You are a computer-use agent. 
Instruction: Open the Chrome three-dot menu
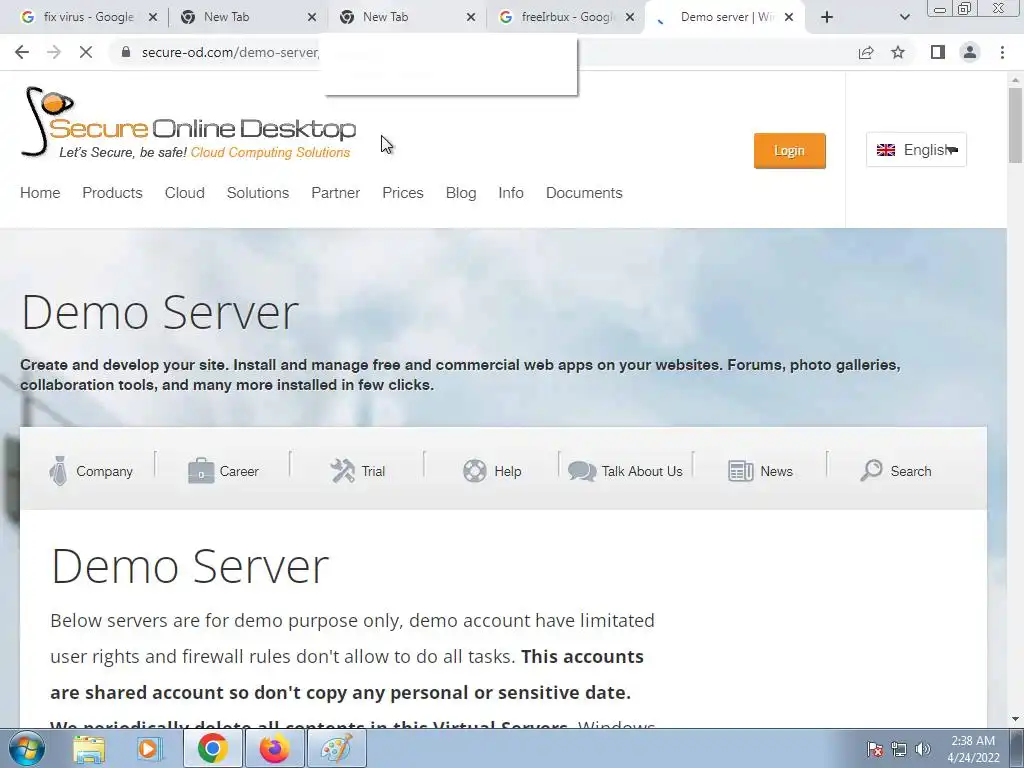pyautogui.click(x=1002, y=52)
